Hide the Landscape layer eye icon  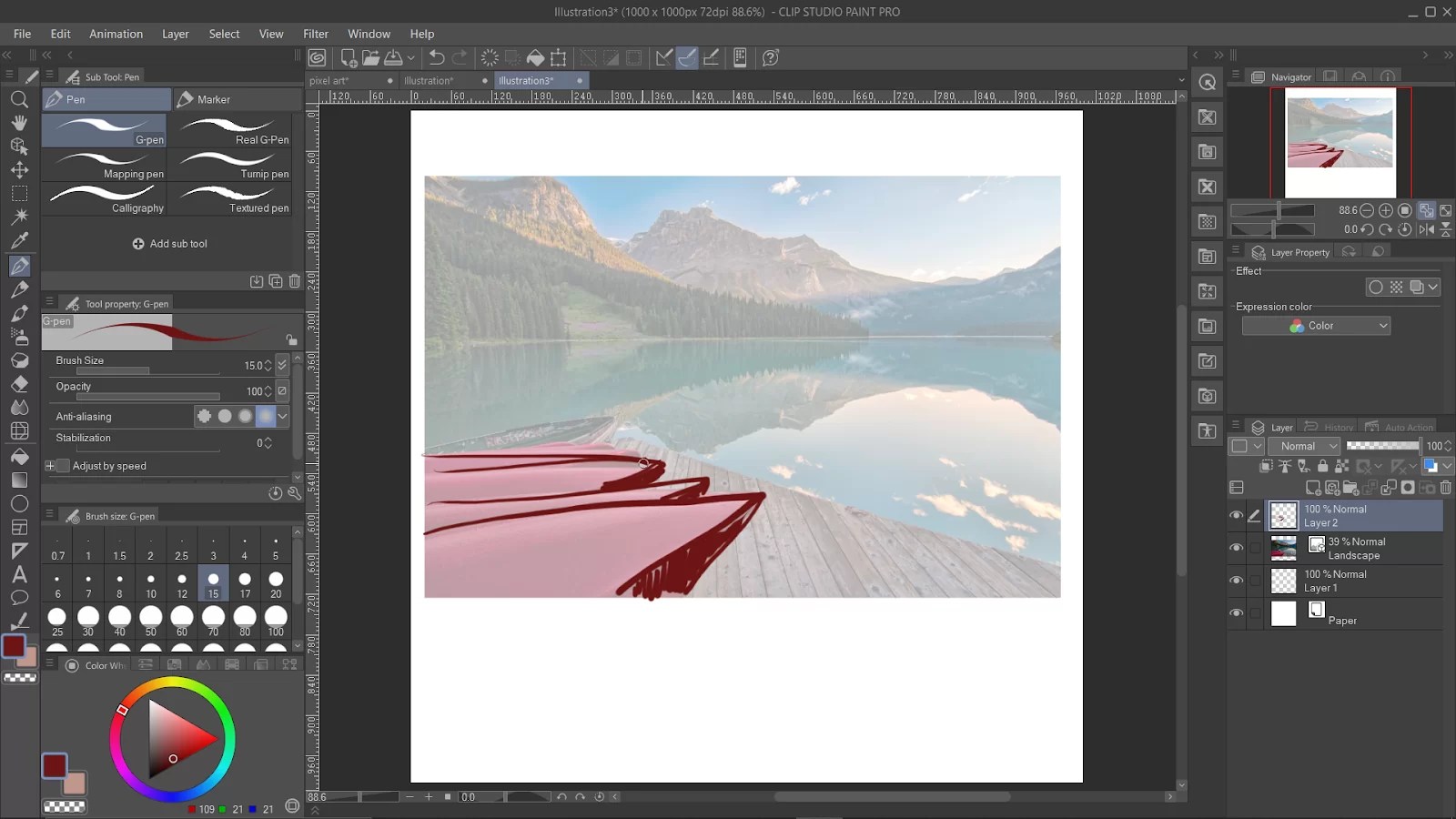pos(1236,548)
